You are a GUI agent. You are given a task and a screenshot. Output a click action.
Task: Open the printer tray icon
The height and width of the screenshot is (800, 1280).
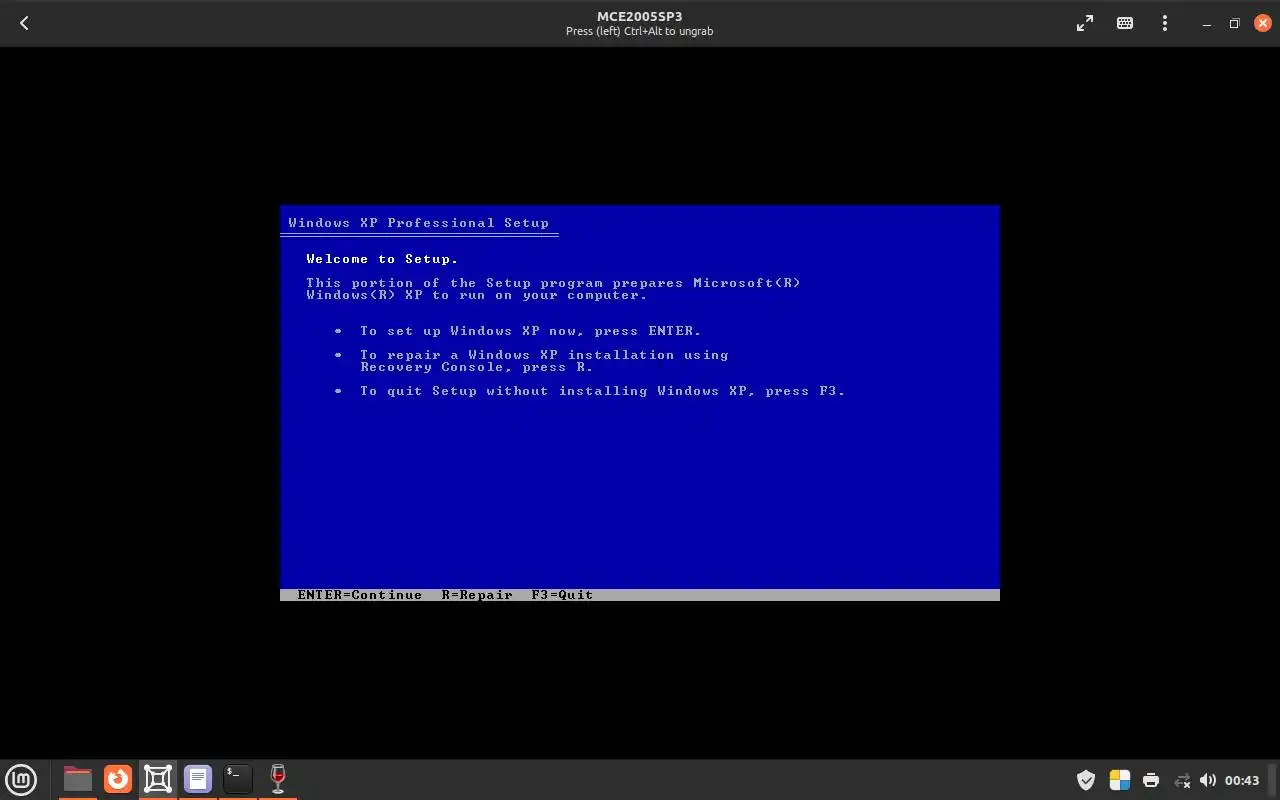tap(1151, 780)
